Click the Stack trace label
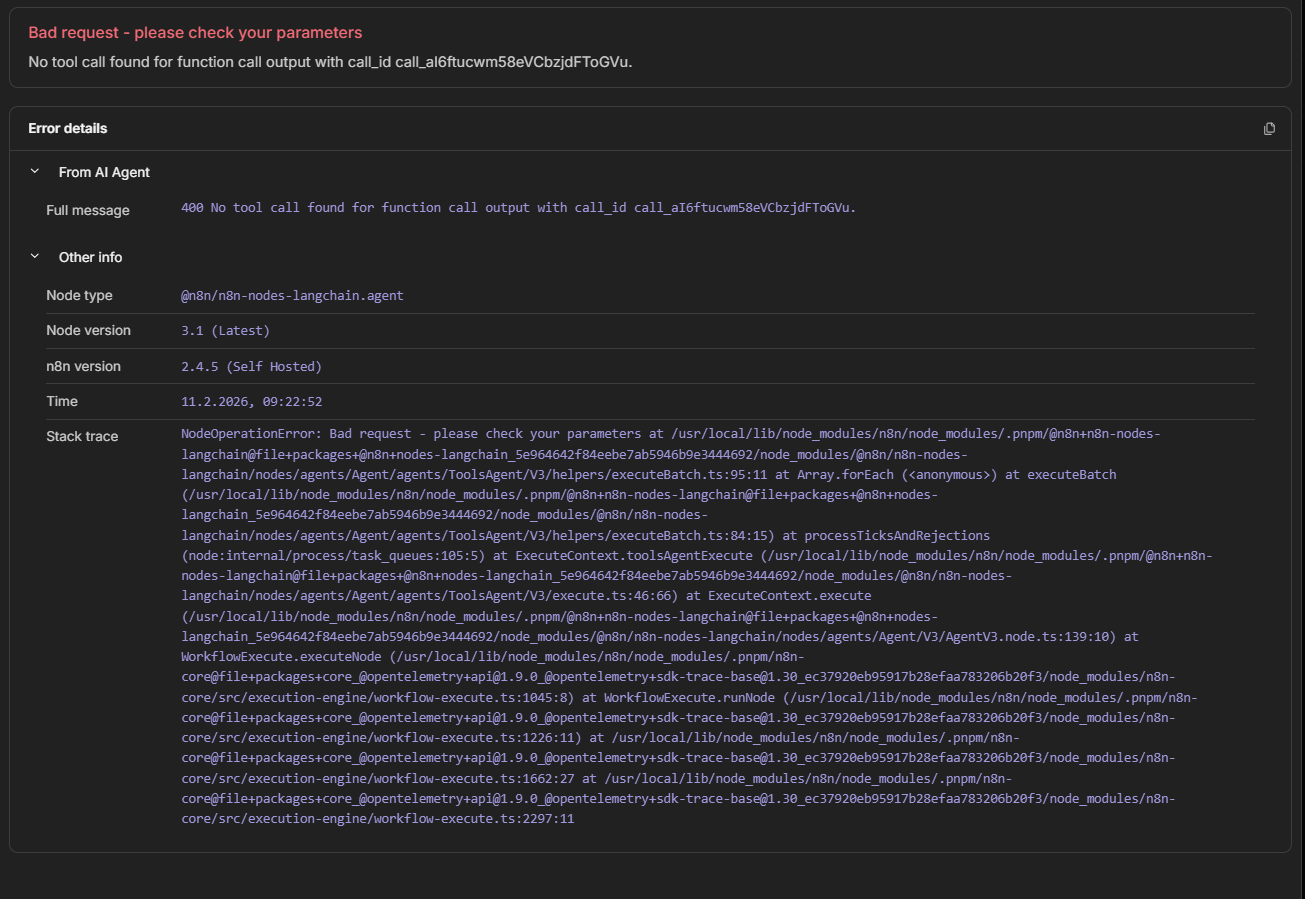 click(82, 436)
